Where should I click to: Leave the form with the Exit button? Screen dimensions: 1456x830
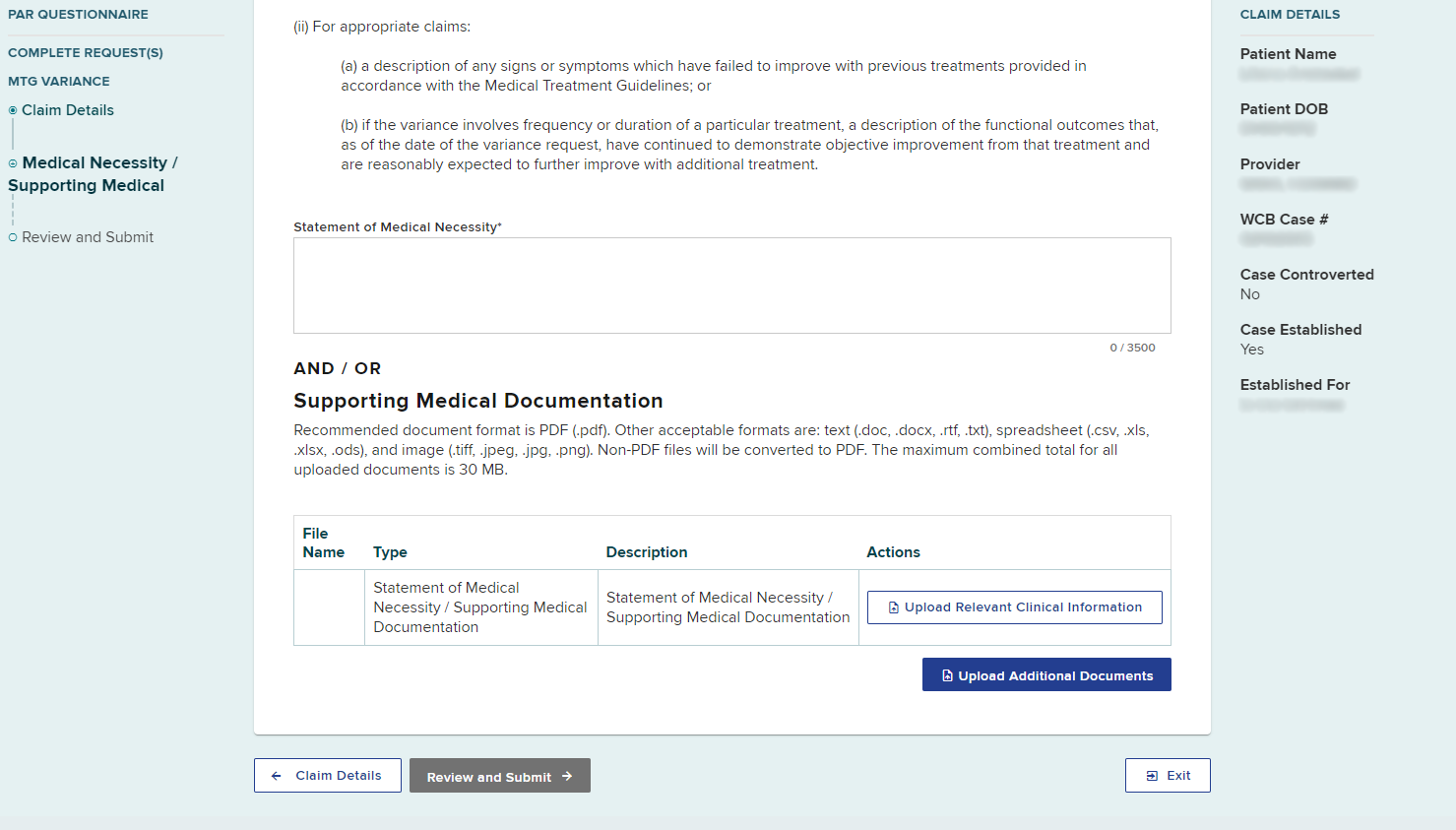point(1168,776)
